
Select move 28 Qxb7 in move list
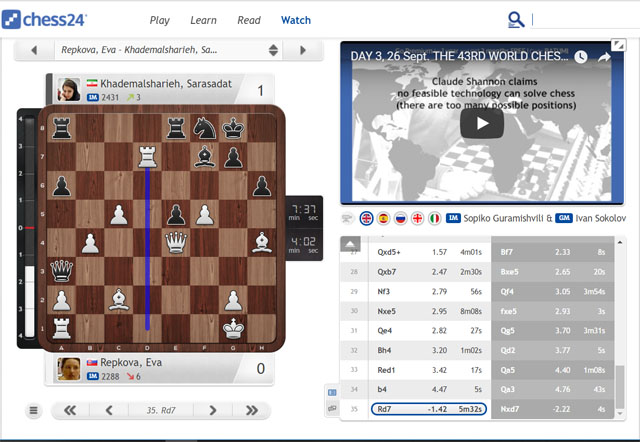[x=429, y=272]
